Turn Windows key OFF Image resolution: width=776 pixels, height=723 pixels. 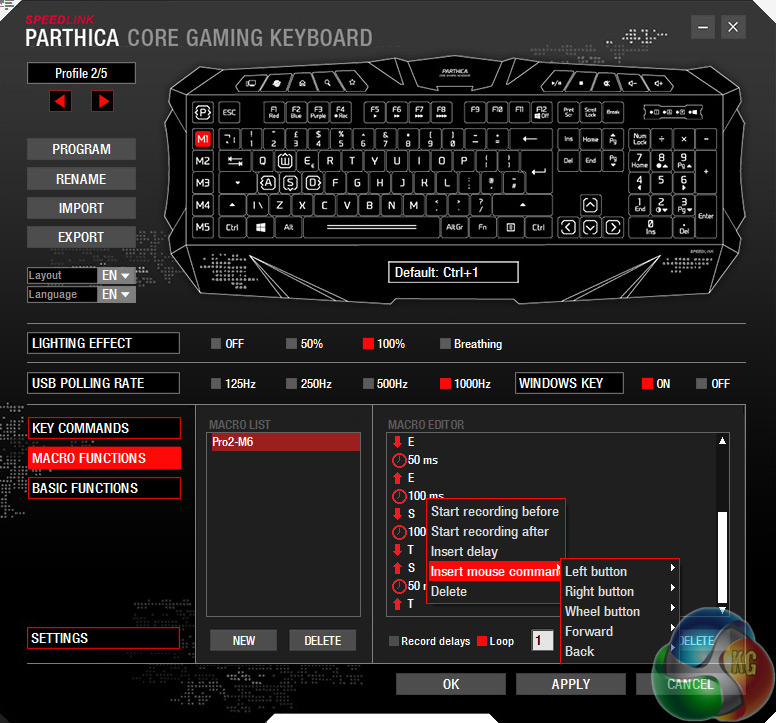point(702,384)
